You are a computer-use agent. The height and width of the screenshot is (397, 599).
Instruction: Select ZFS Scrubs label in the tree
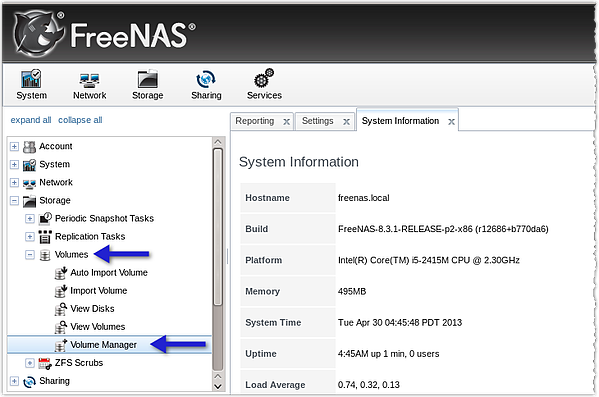(x=79, y=363)
